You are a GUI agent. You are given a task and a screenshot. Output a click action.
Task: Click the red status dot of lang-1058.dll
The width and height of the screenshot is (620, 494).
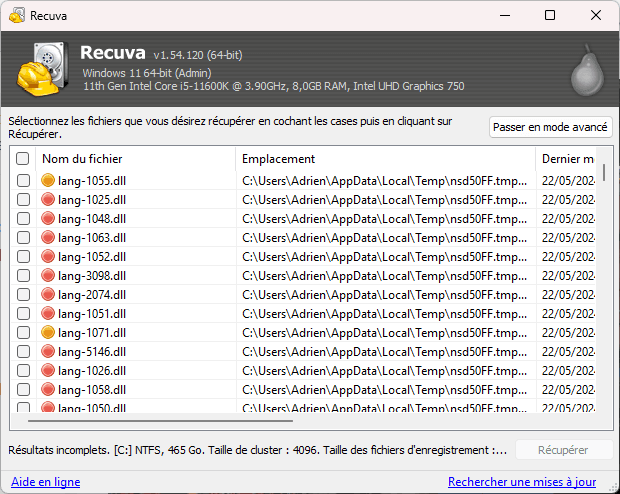pyautogui.click(x=48, y=389)
